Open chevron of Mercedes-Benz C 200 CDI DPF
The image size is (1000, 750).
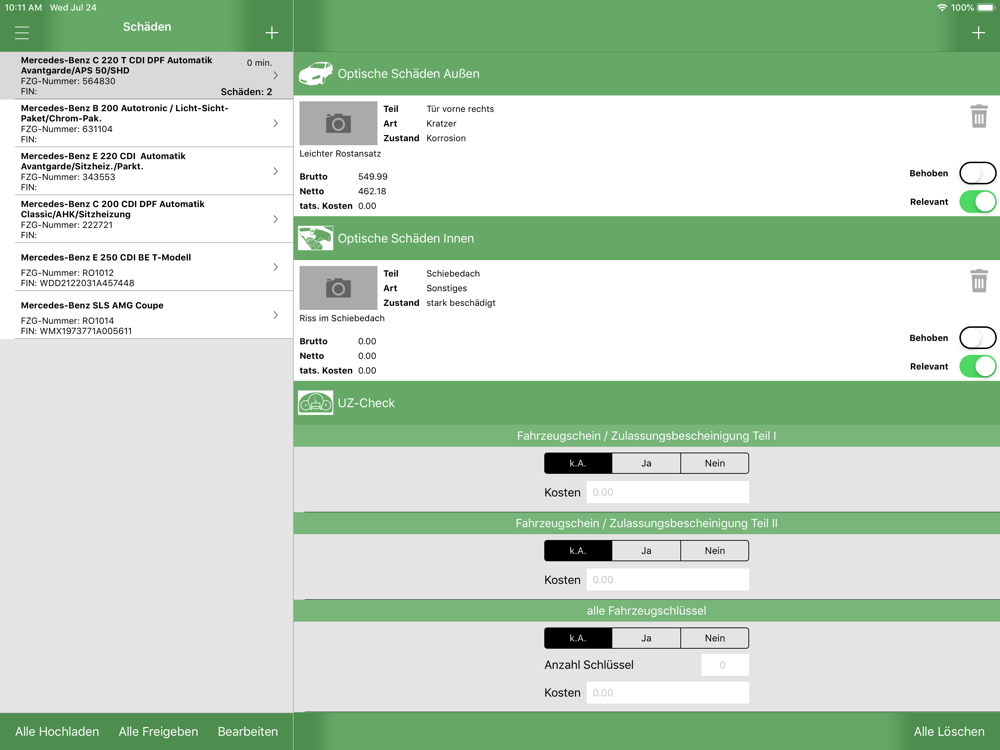[276, 219]
